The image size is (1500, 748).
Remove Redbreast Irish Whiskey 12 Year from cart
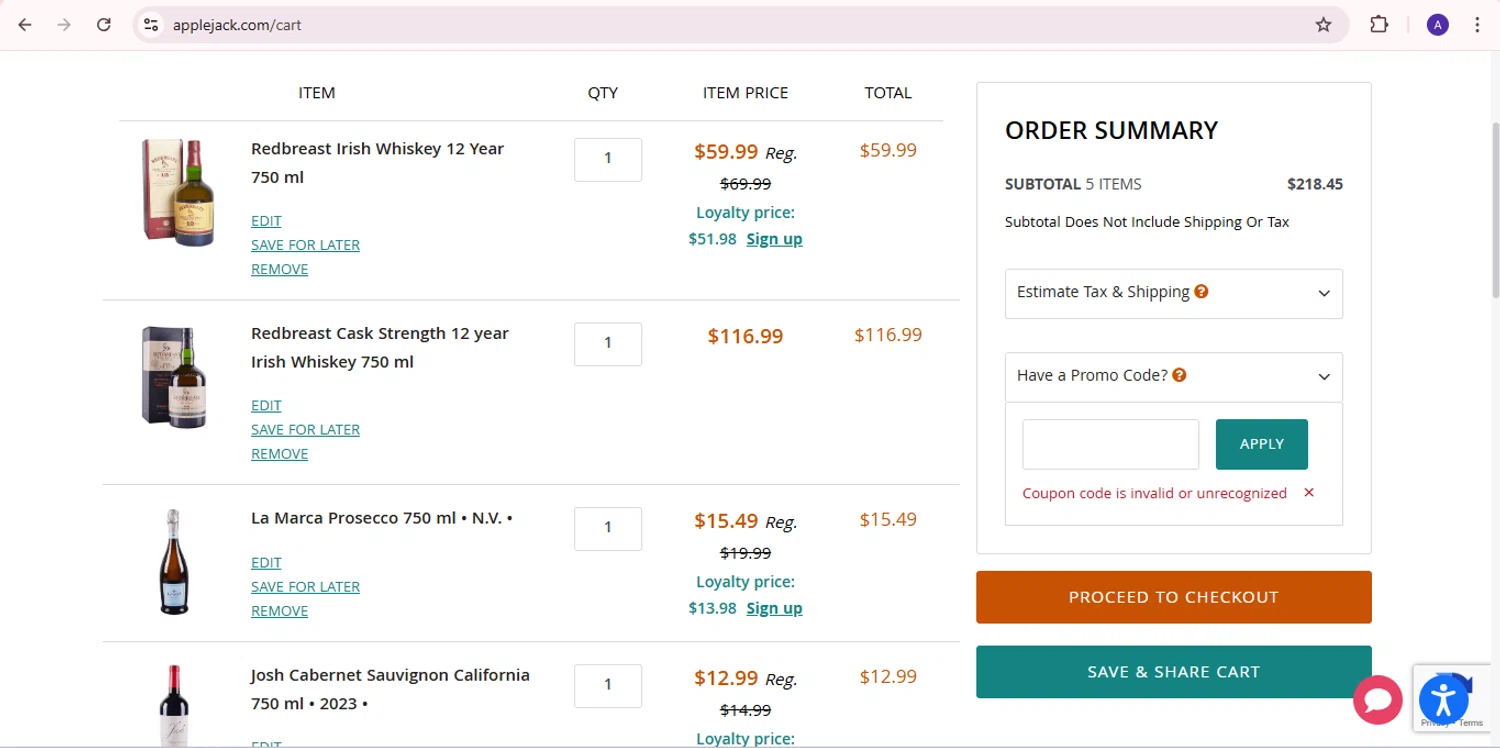tap(279, 269)
